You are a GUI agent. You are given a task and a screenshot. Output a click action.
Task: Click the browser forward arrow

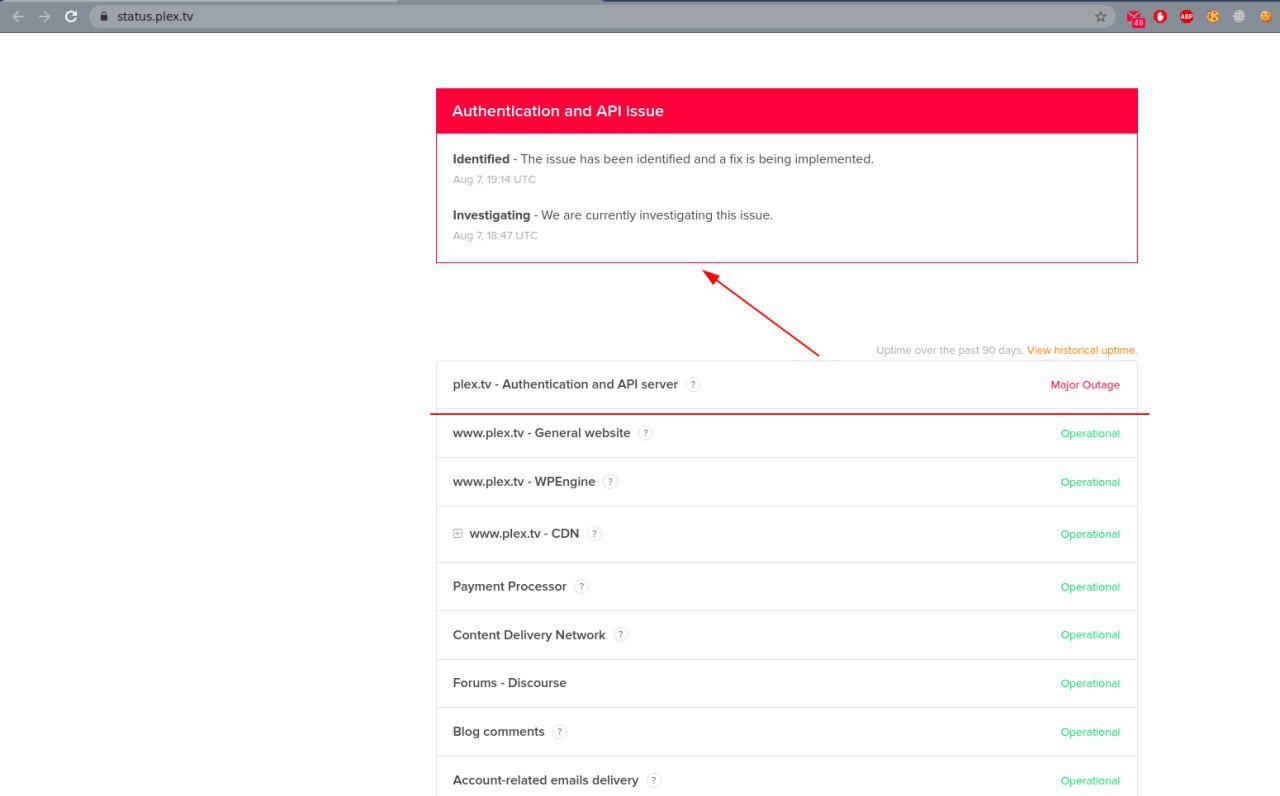[x=44, y=16]
